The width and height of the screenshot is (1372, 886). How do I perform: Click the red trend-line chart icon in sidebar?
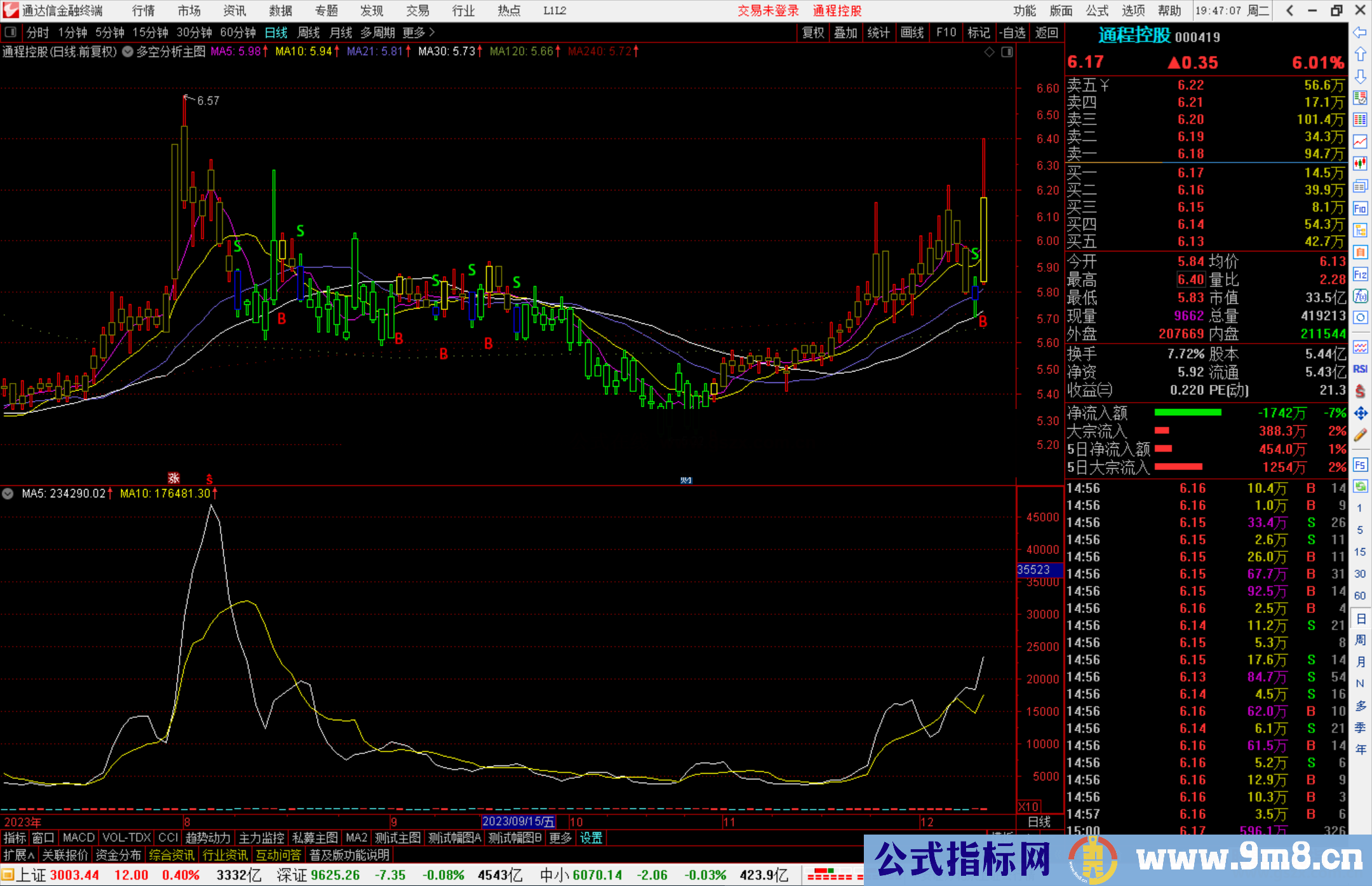(x=1360, y=142)
